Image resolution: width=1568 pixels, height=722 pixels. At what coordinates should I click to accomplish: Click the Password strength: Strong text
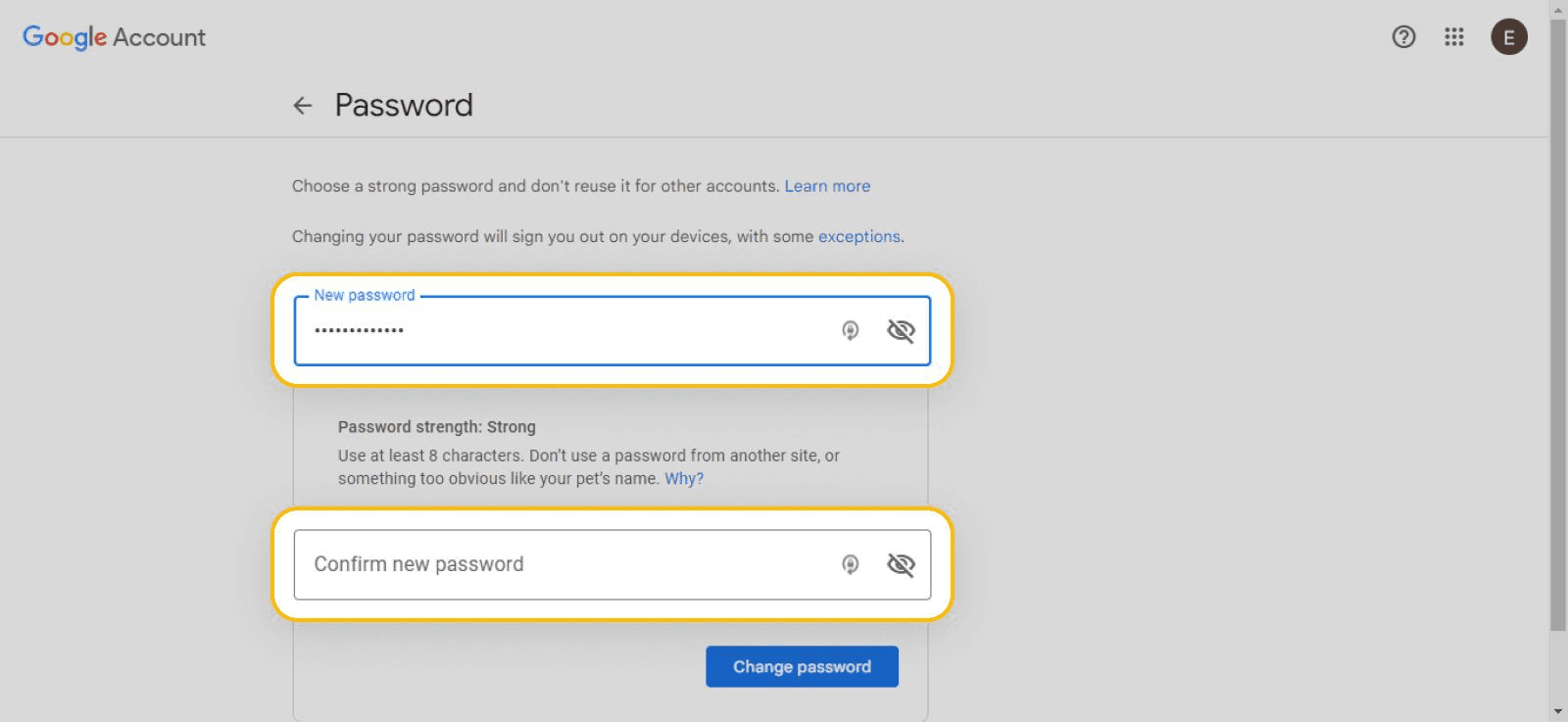437,427
